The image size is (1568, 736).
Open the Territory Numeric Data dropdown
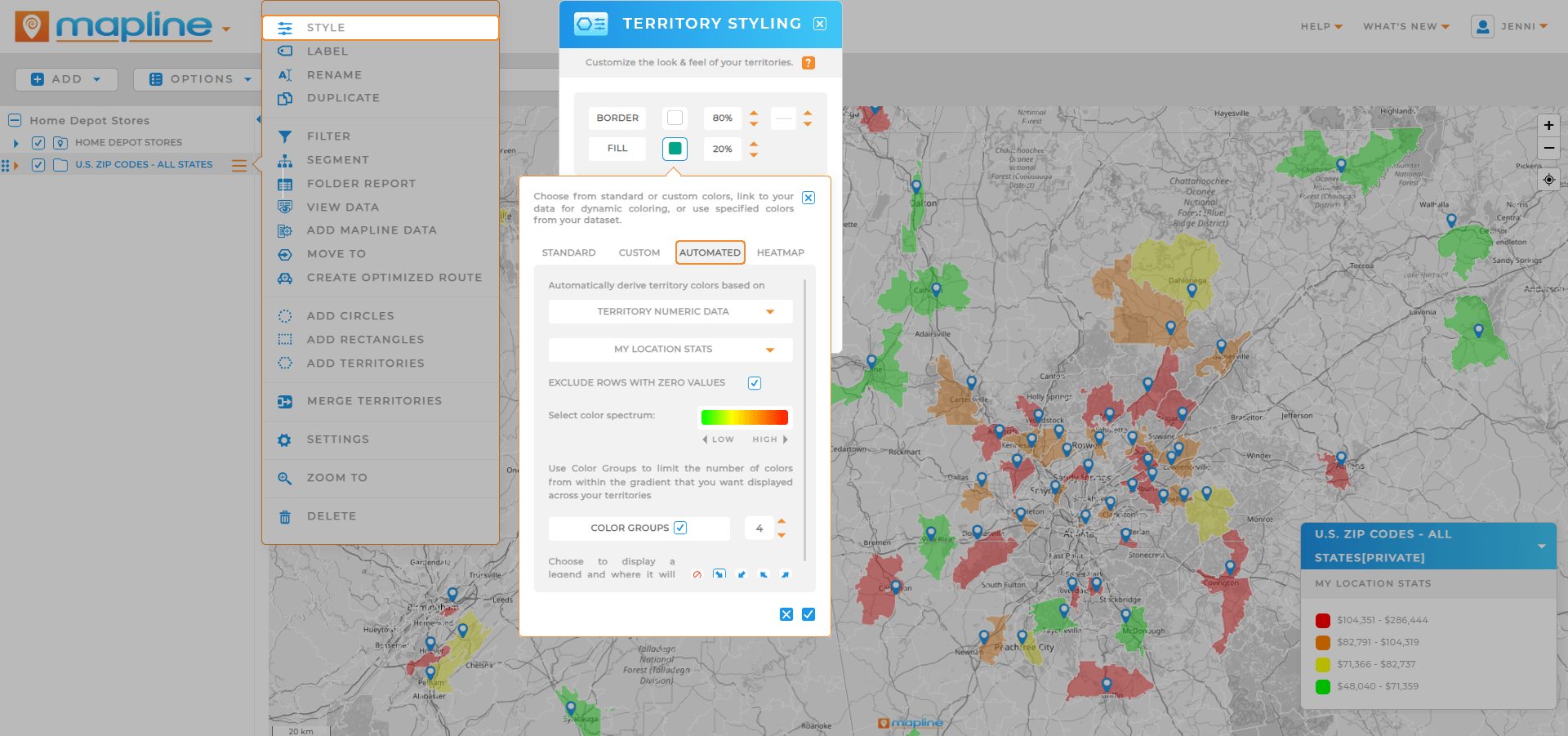670,311
